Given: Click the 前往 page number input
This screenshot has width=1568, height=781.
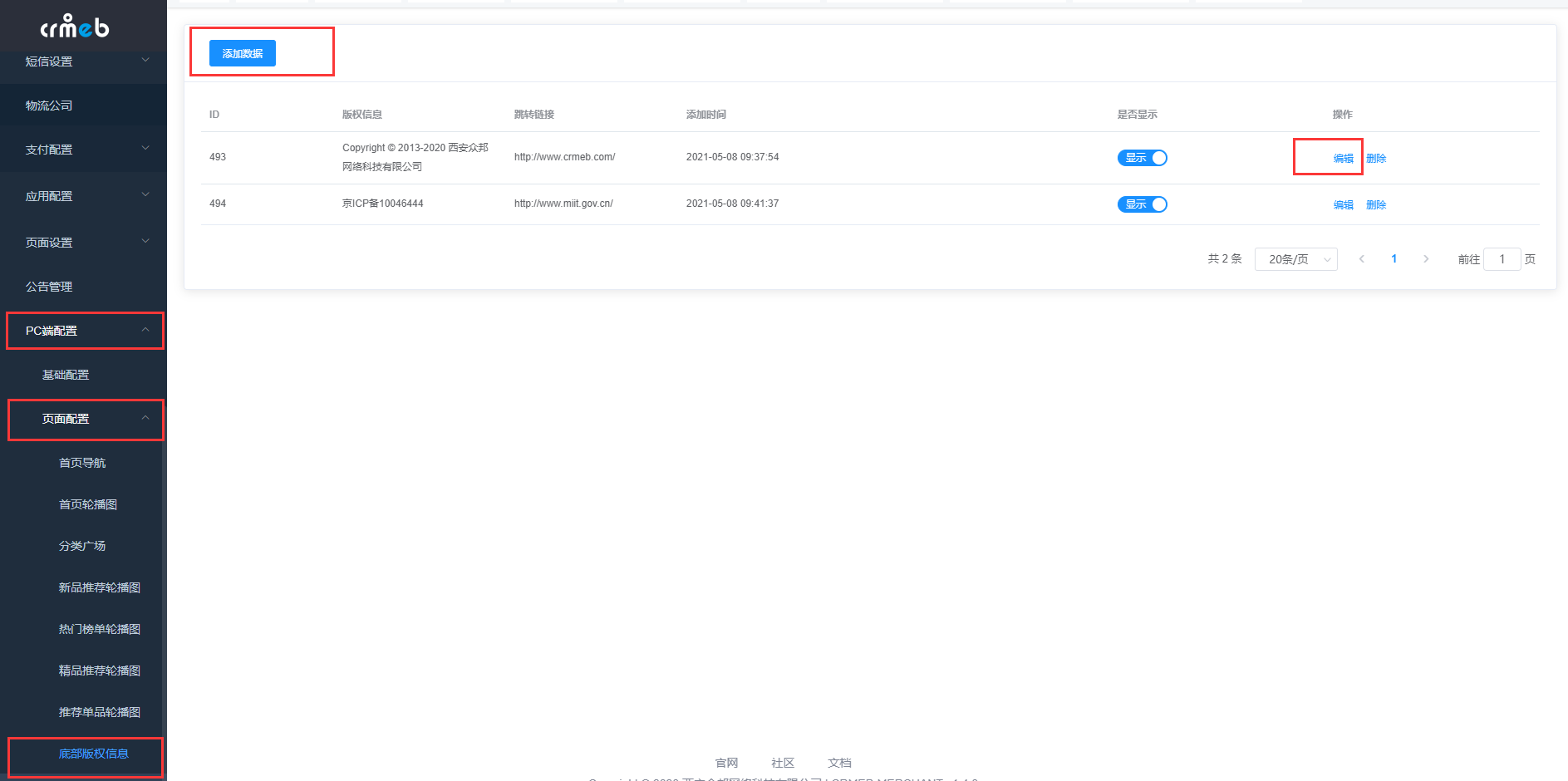Looking at the screenshot, I should click(1502, 259).
